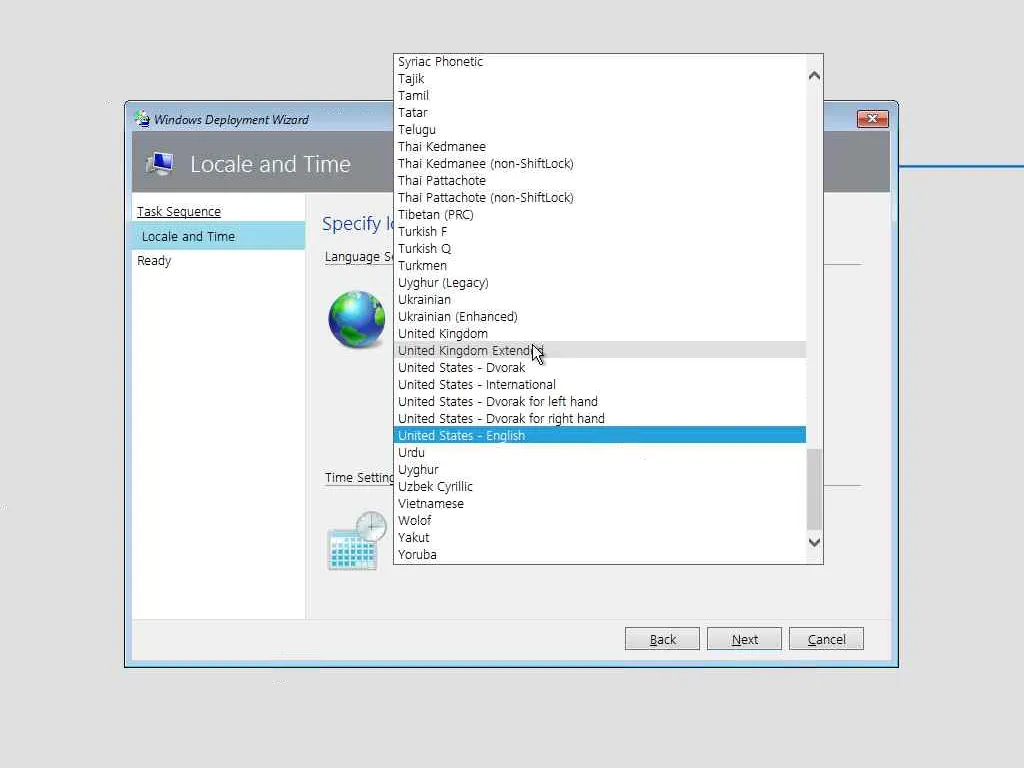Click the Windows Deployment Wizard title icon
The image size is (1024, 768).
(x=142, y=118)
